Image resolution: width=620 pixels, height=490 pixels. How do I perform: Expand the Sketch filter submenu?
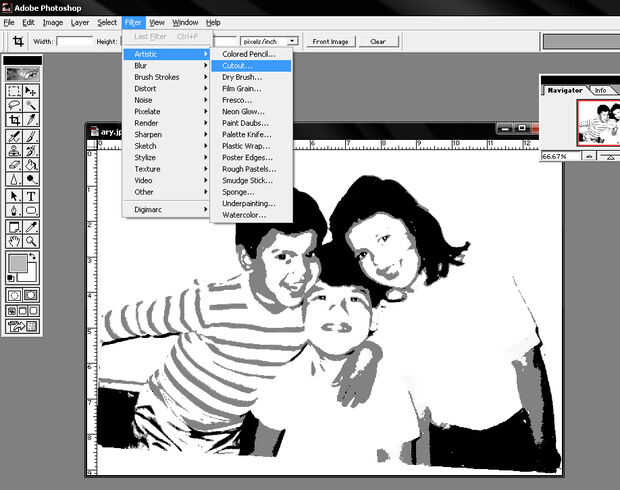tap(166, 146)
